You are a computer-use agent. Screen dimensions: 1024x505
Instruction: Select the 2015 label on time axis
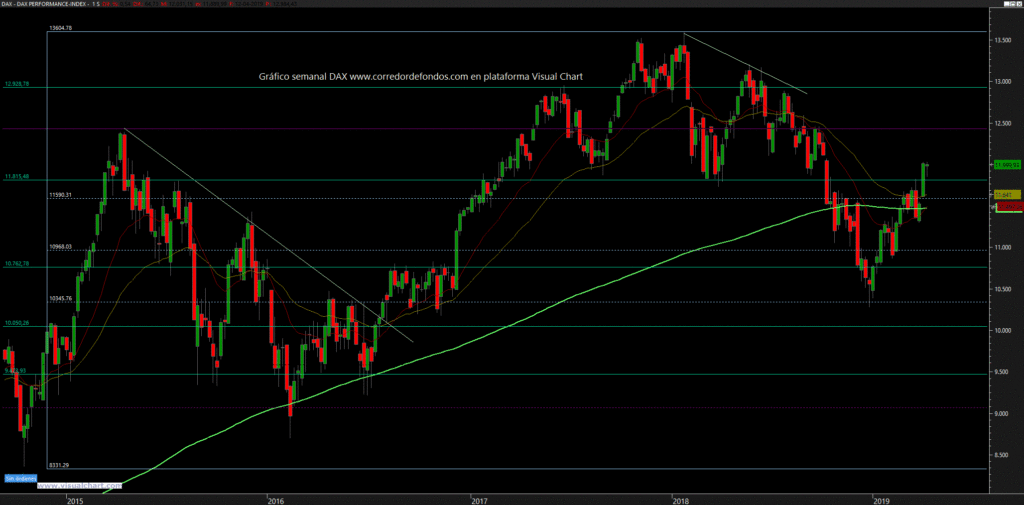pos(74,501)
